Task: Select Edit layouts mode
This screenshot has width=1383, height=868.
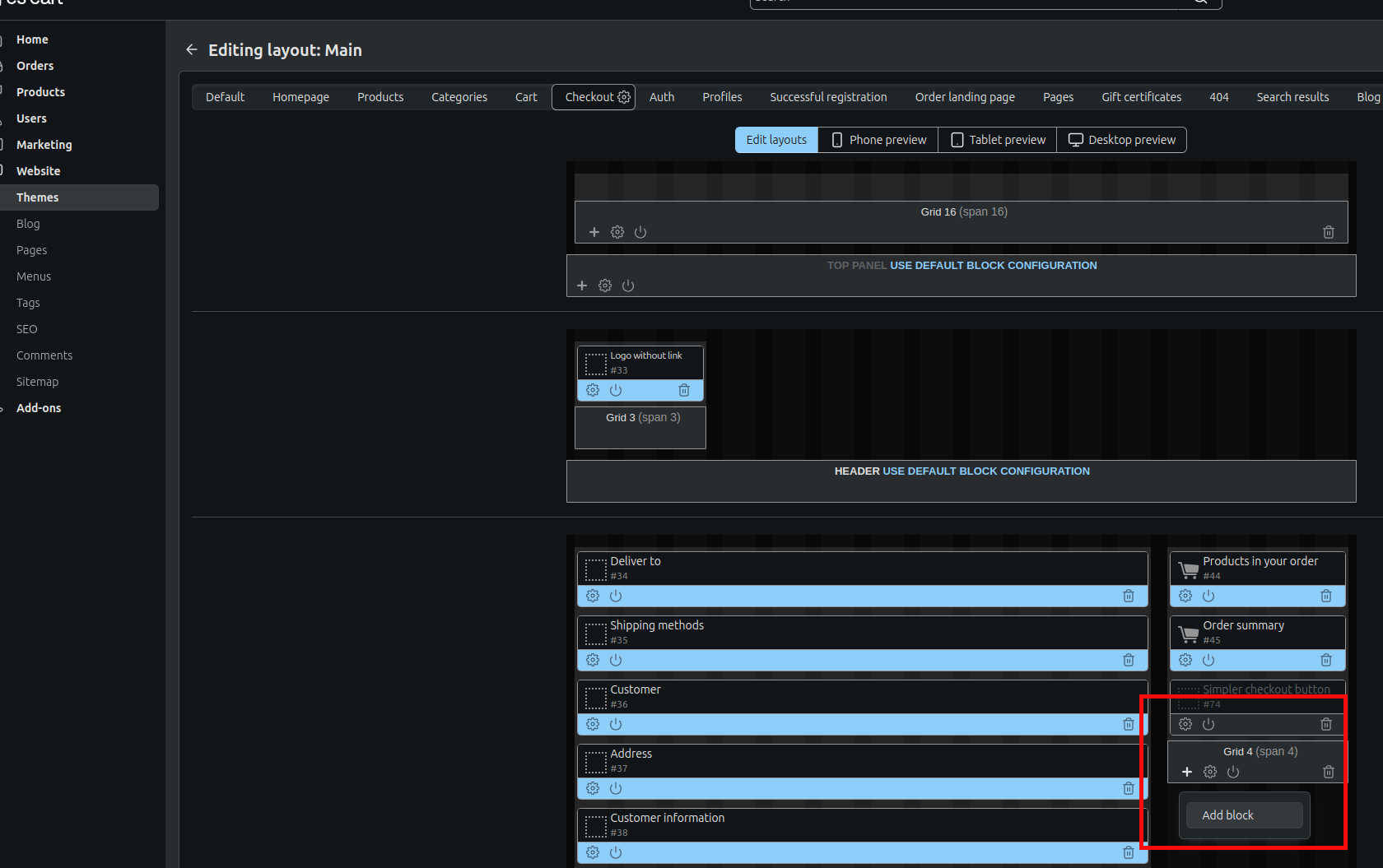Action: 776,140
